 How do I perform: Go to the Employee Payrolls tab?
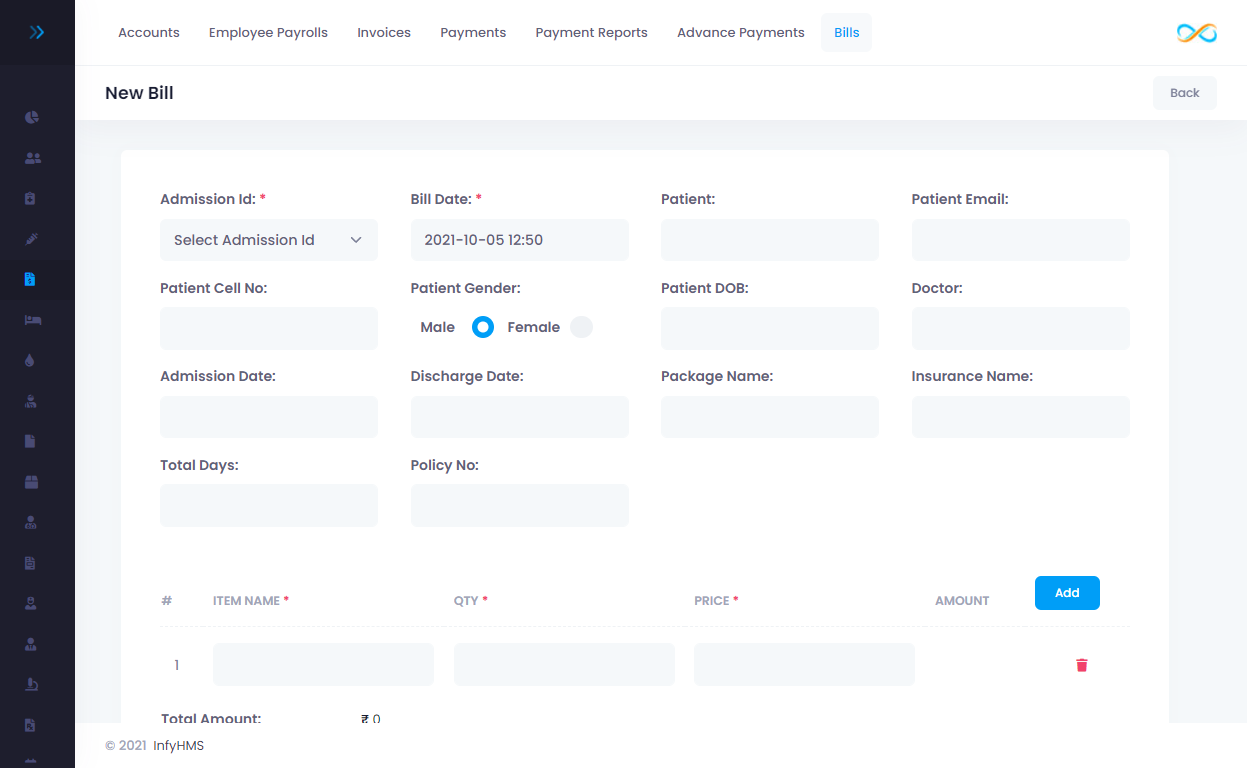[x=268, y=33]
